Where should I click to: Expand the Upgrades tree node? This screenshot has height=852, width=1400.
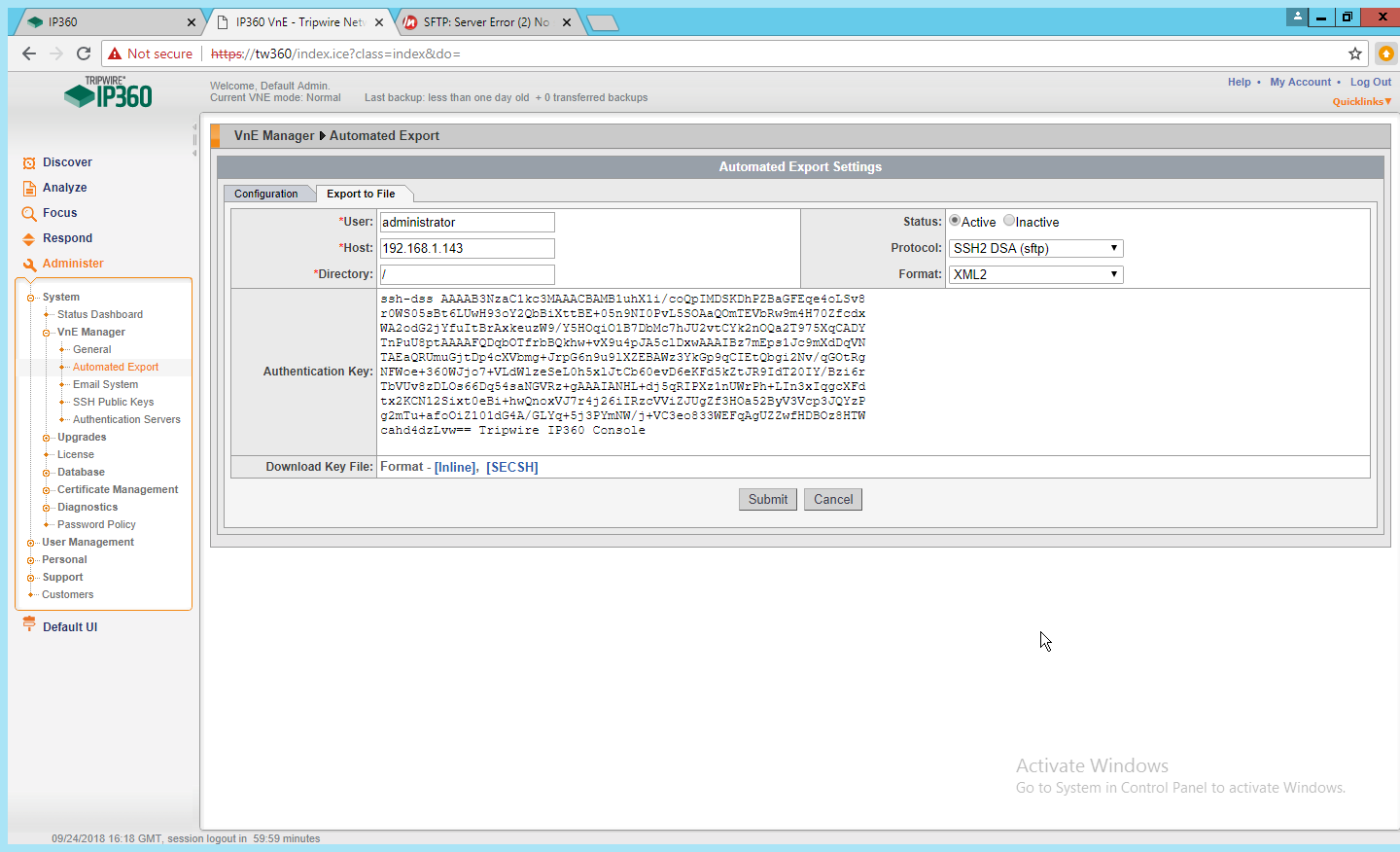[47, 438]
